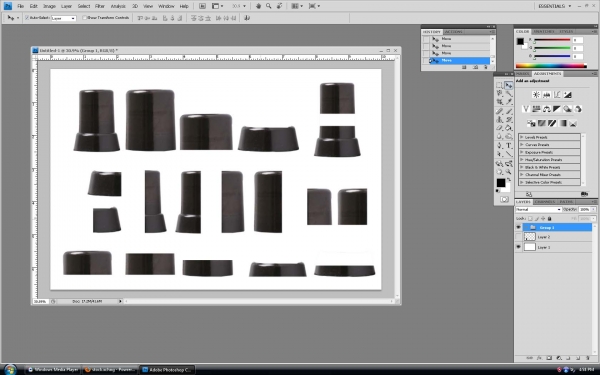The width and height of the screenshot is (600, 375).
Task: Select the Type tool
Action: point(509,145)
